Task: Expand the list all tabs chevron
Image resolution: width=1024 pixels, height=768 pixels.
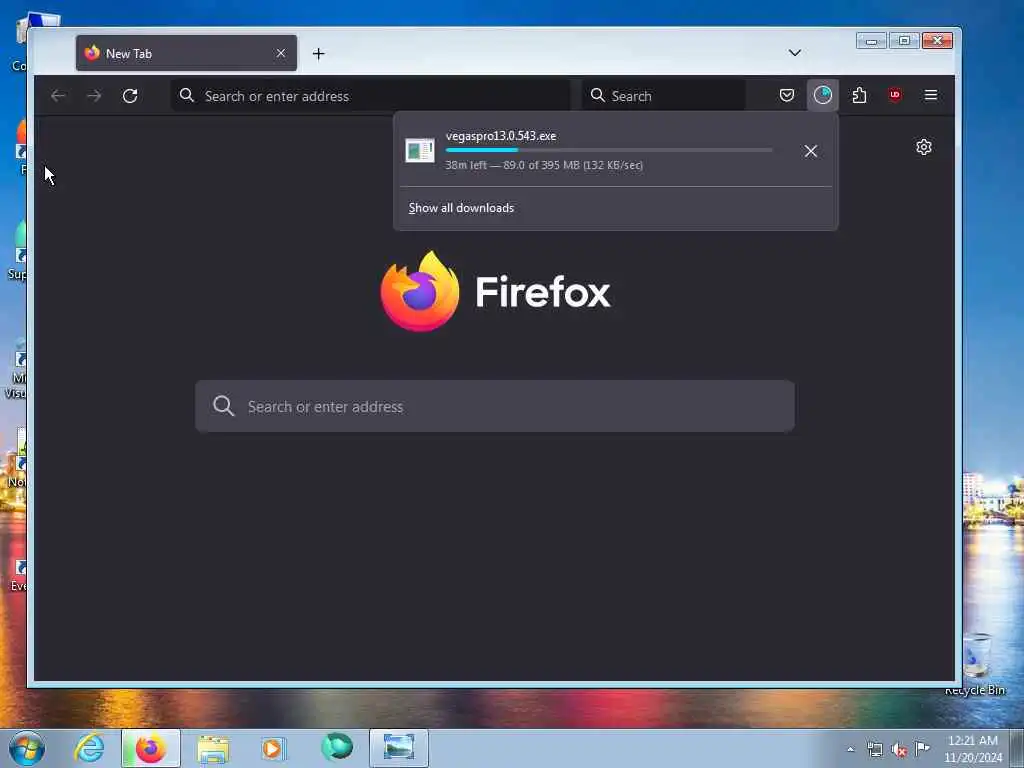Action: tap(795, 53)
